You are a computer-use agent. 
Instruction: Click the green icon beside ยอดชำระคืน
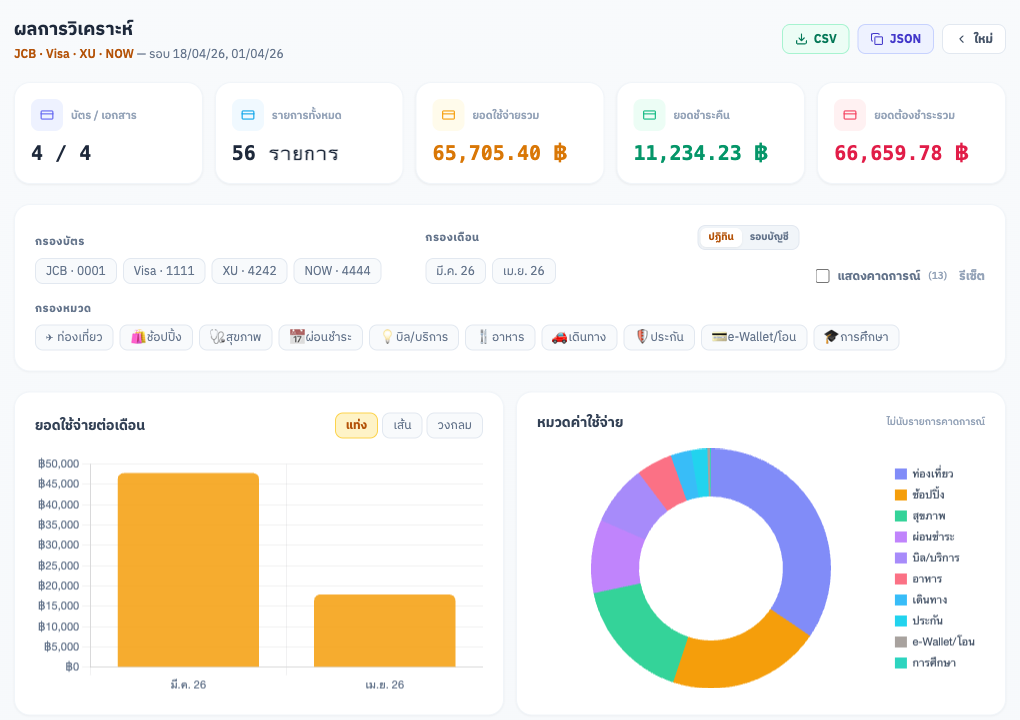tap(649, 115)
